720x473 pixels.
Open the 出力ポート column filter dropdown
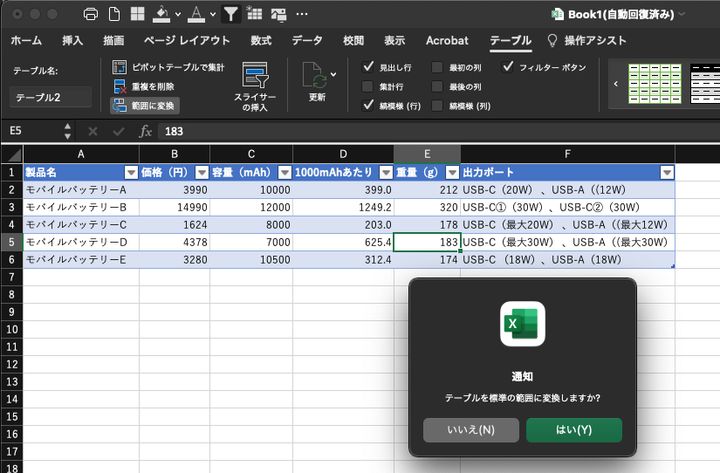pos(667,172)
